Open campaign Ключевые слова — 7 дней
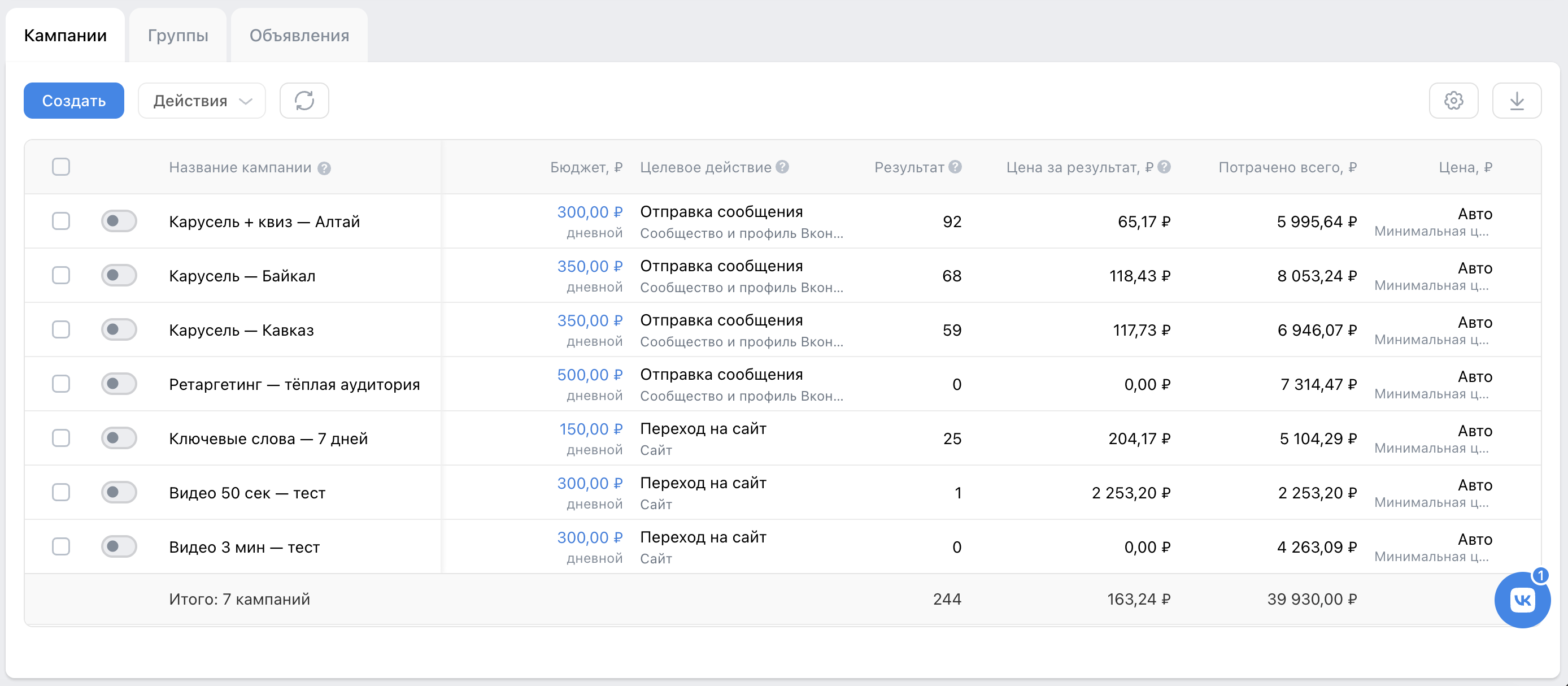1568x686 pixels. tap(268, 438)
